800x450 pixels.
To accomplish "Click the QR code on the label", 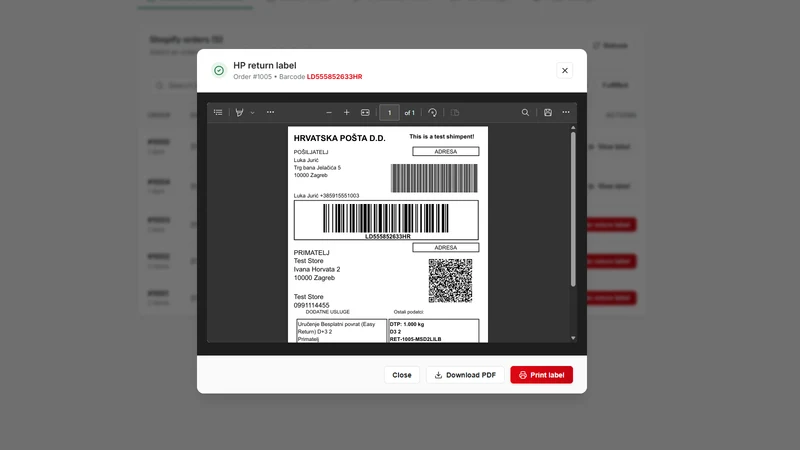I will [x=450, y=281].
